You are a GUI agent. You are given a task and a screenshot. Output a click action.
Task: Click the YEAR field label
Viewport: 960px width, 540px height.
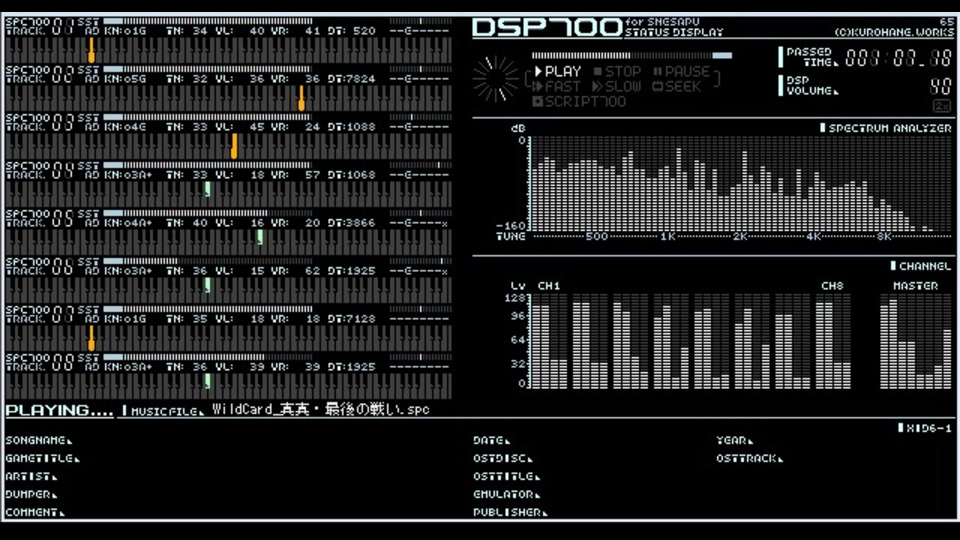coord(735,440)
